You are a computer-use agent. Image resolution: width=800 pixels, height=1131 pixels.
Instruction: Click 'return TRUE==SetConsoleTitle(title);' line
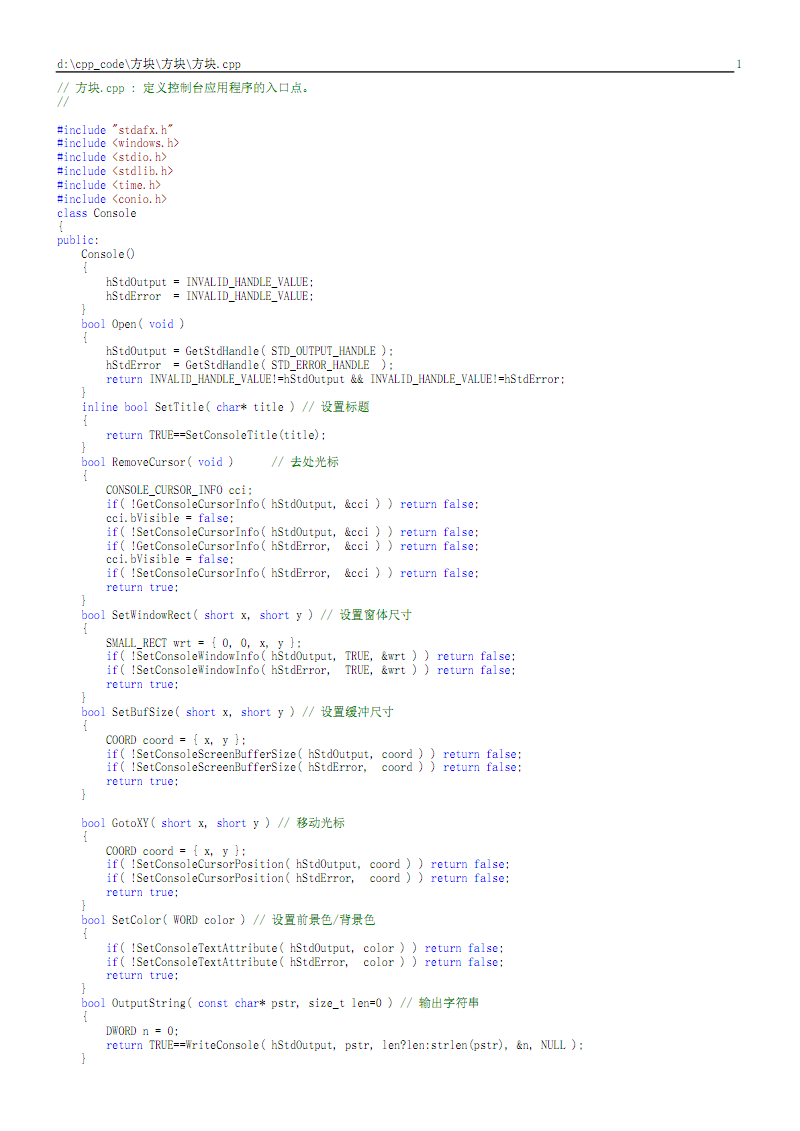[x=216, y=435]
